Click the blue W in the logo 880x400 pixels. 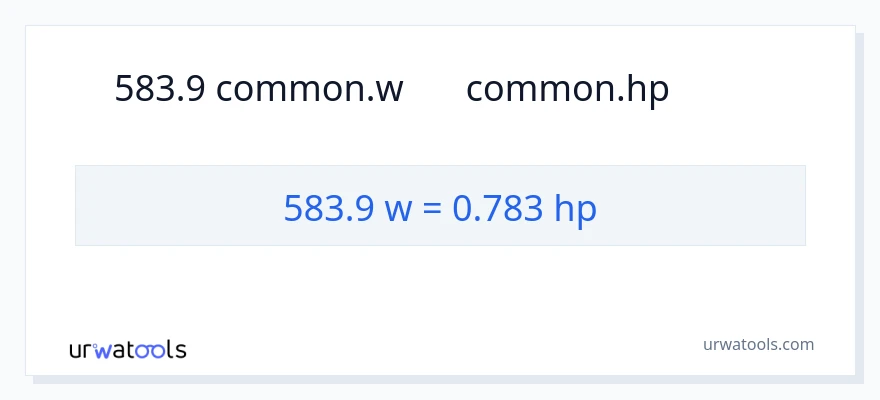[x=104, y=350]
